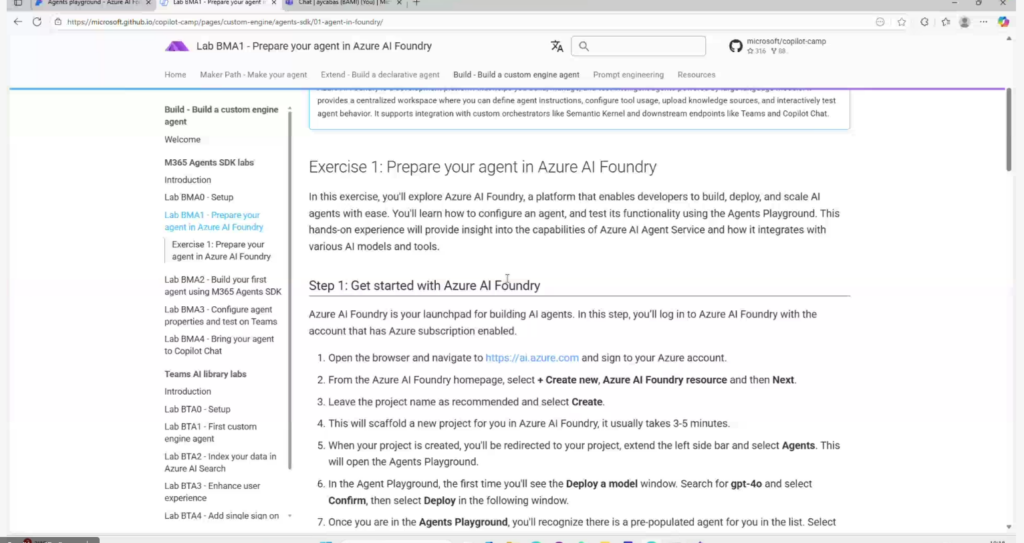Reload the current browser page
This screenshot has height=543, width=1024.
coord(37,22)
